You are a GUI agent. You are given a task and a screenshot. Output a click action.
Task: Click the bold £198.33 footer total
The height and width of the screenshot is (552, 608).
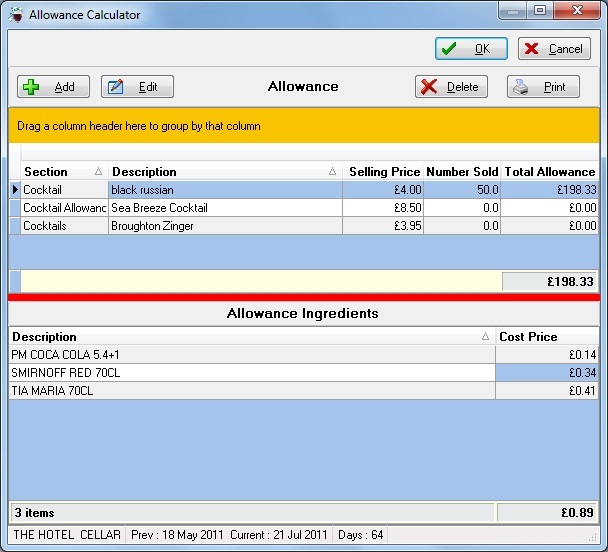pos(550,281)
